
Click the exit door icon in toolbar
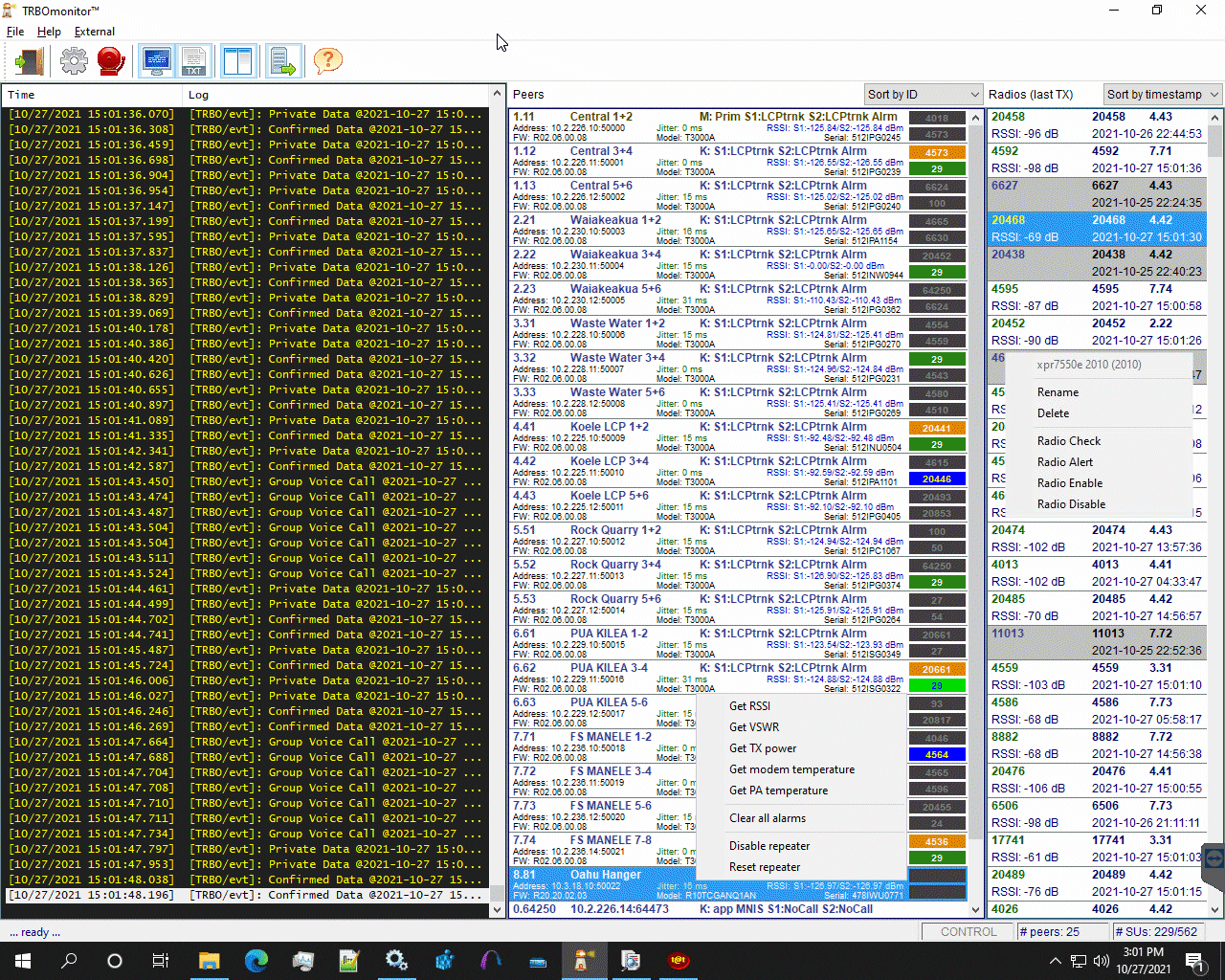(x=30, y=61)
